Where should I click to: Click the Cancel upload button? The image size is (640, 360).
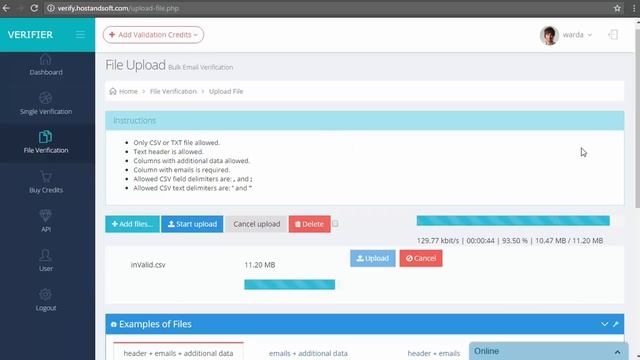coord(256,224)
